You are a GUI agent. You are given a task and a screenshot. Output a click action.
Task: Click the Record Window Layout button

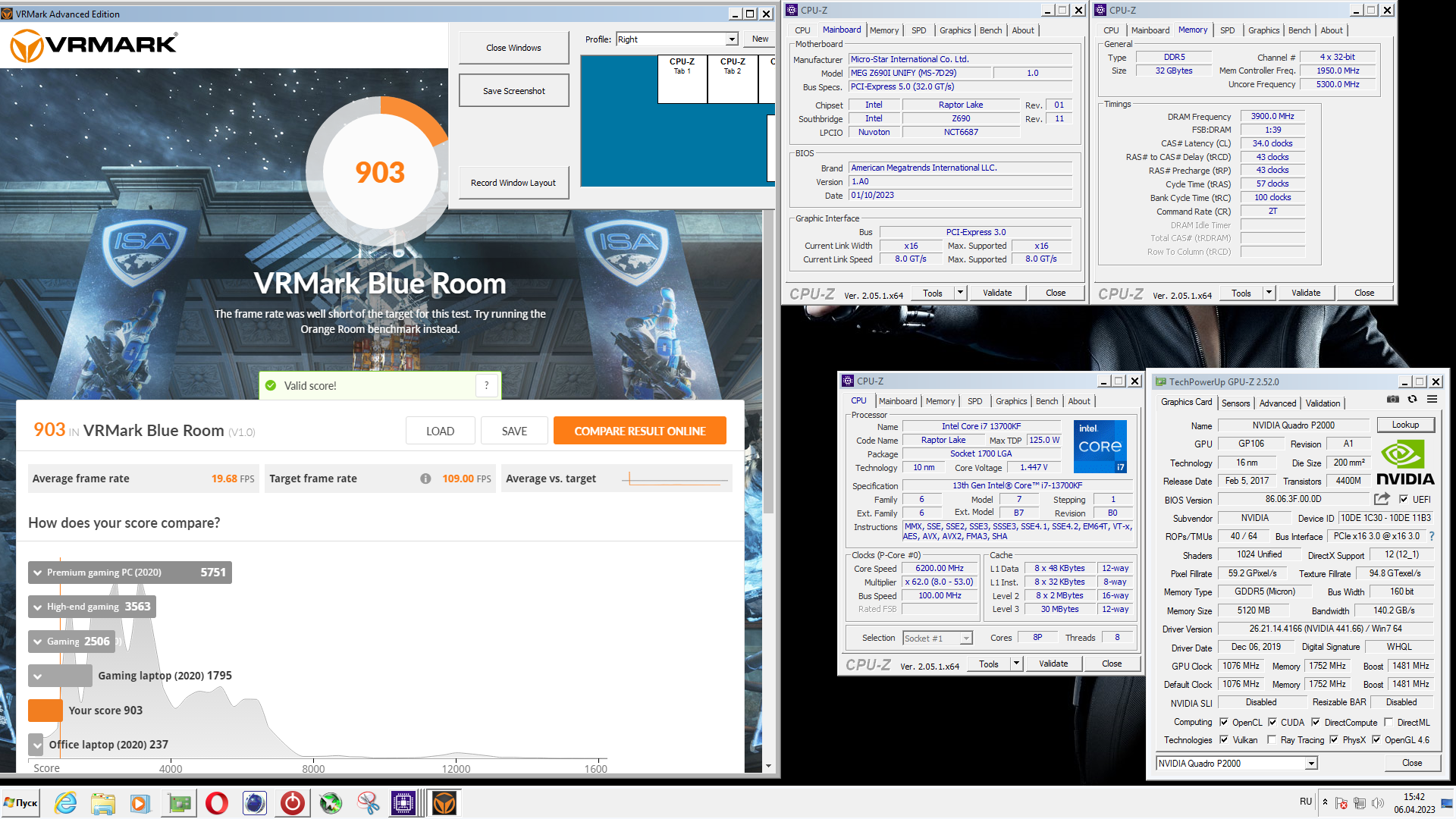pos(513,183)
